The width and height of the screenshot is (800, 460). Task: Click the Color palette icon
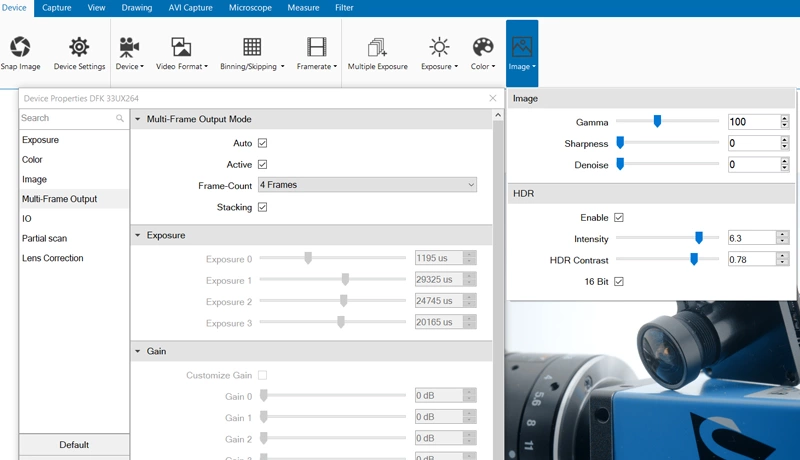482,47
